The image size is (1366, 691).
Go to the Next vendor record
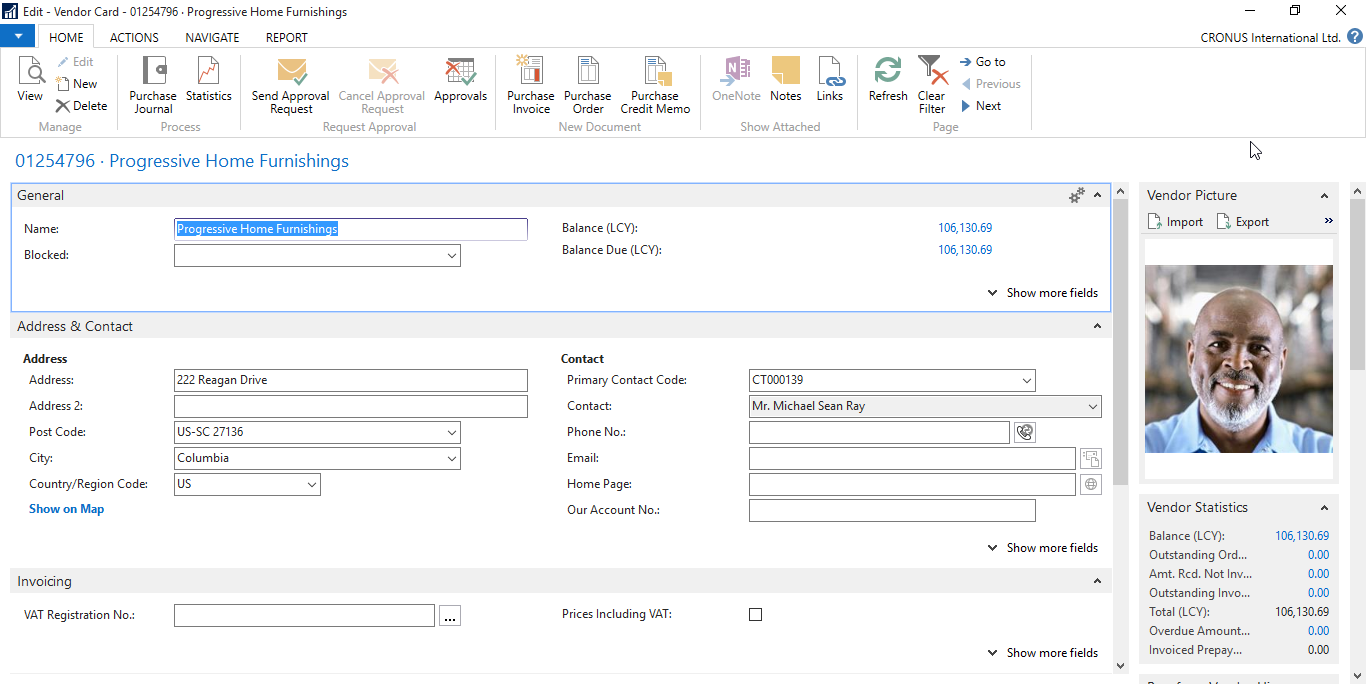click(x=984, y=105)
